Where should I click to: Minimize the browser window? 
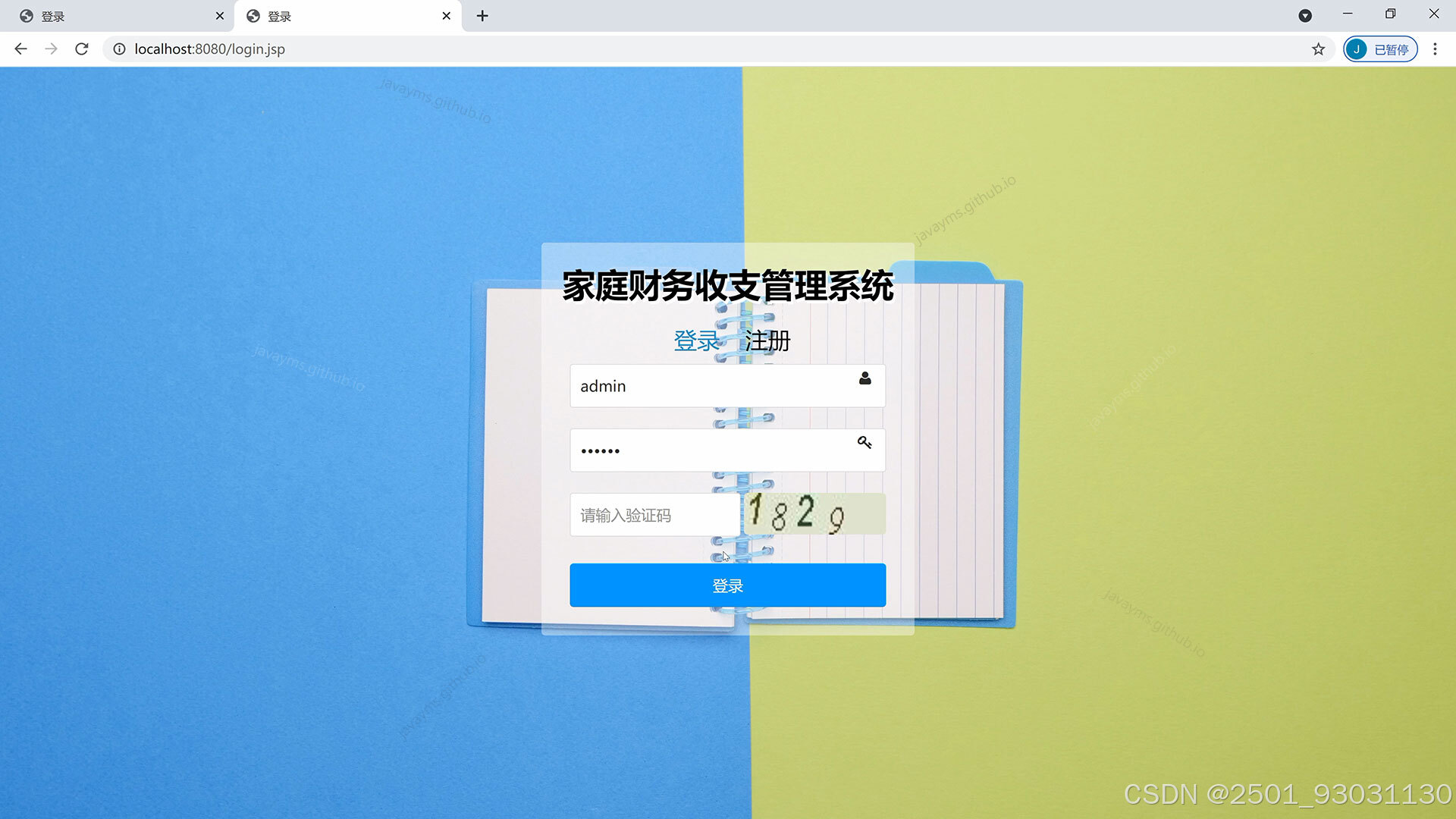point(1348,14)
